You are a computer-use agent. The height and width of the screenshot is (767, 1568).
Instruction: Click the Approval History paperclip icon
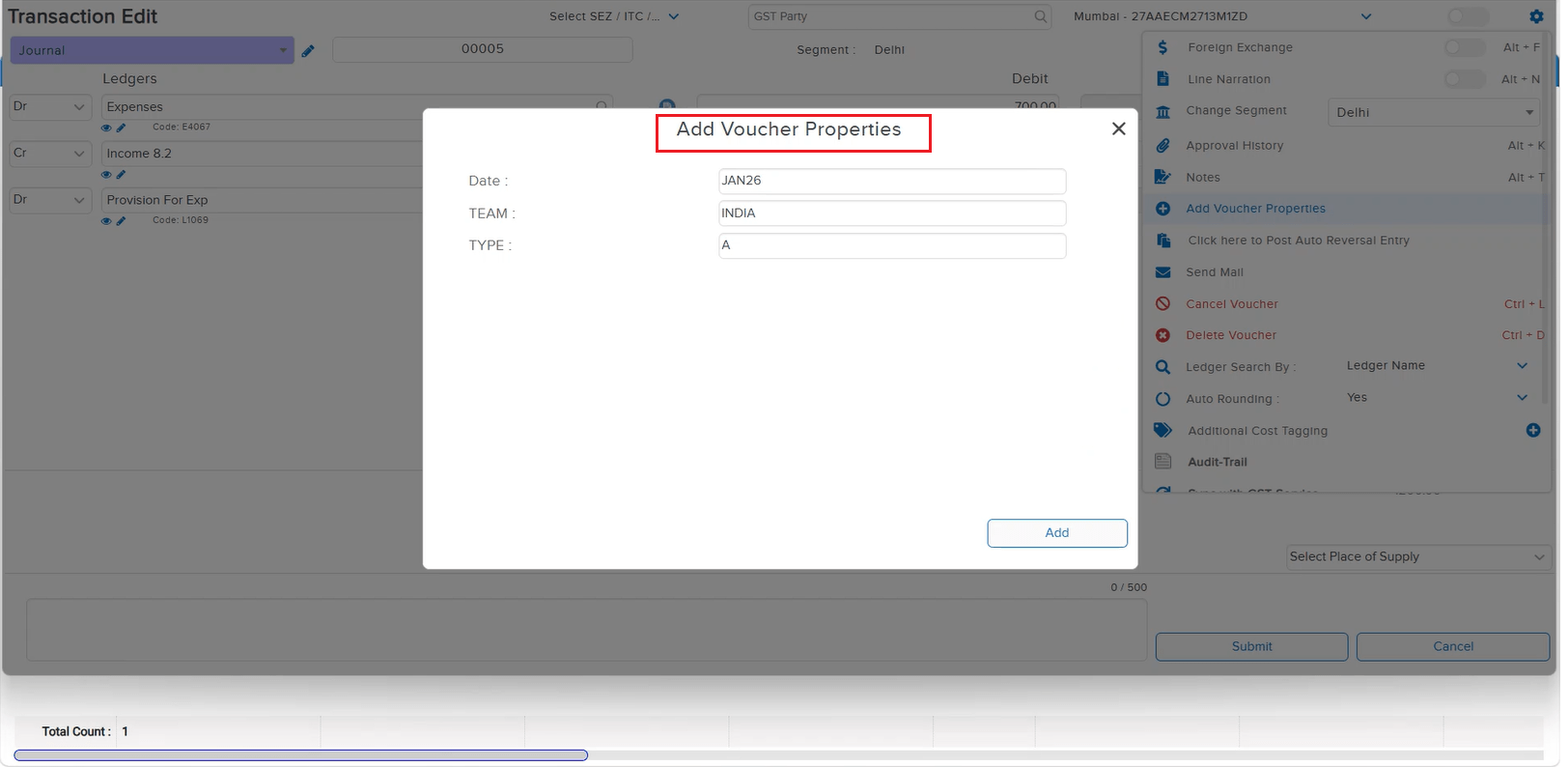(1162, 146)
